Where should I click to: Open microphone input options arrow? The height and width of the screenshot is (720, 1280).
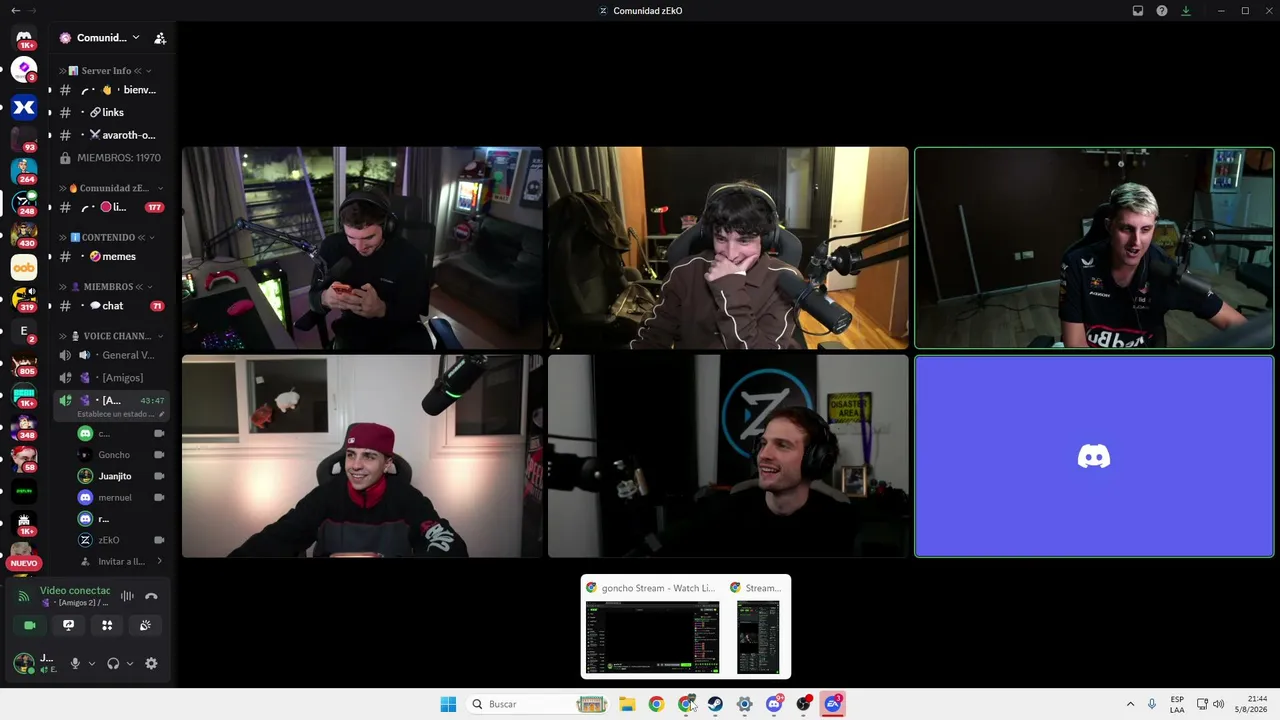pyautogui.click(x=92, y=663)
